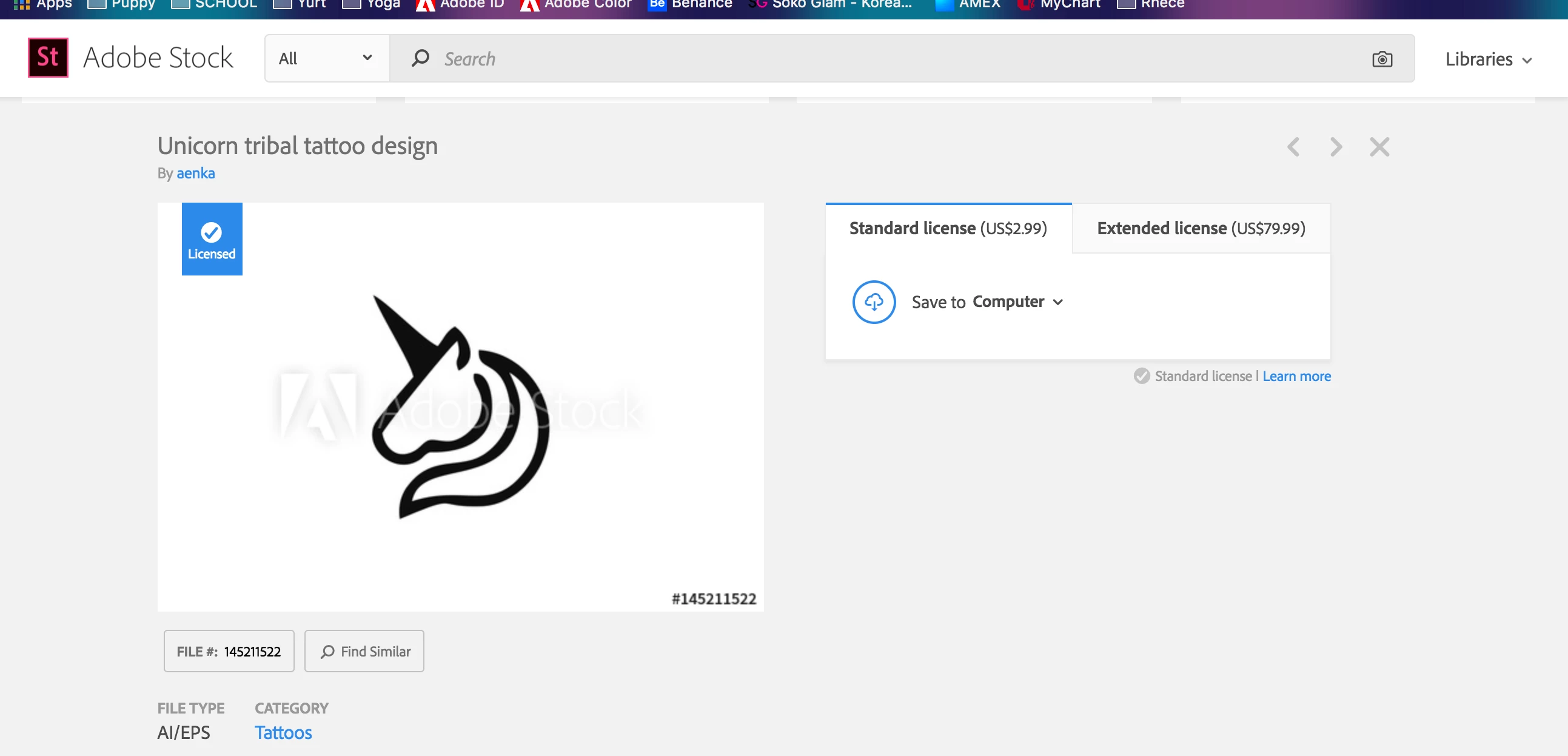Open the All asset type dropdown
The image size is (1568, 756).
(x=326, y=58)
